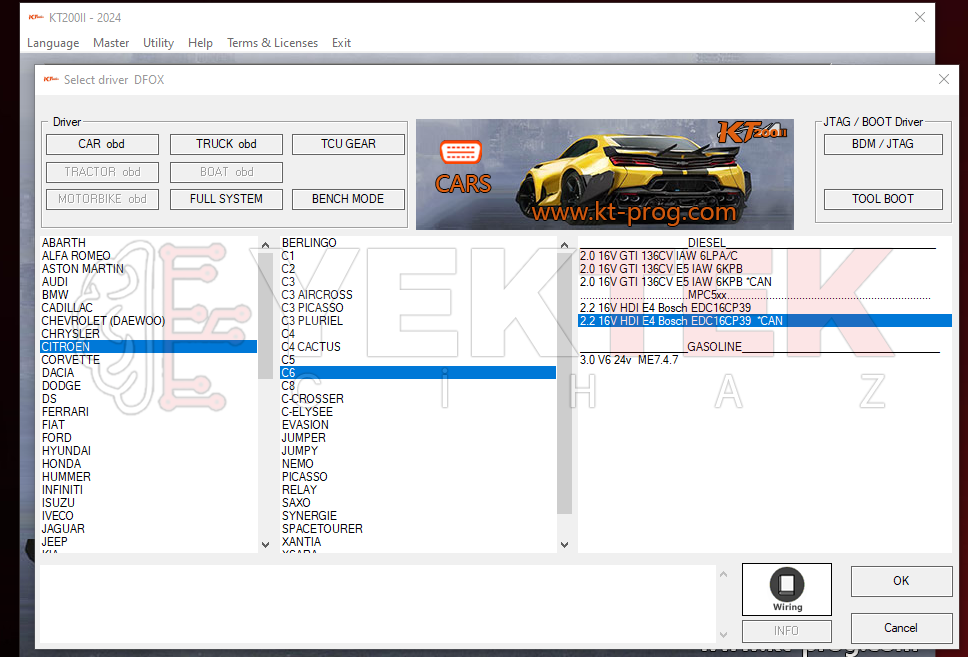This screenshot has height=657, width=968.
Task: Select SAXO model
Action: tap(418, 503)
